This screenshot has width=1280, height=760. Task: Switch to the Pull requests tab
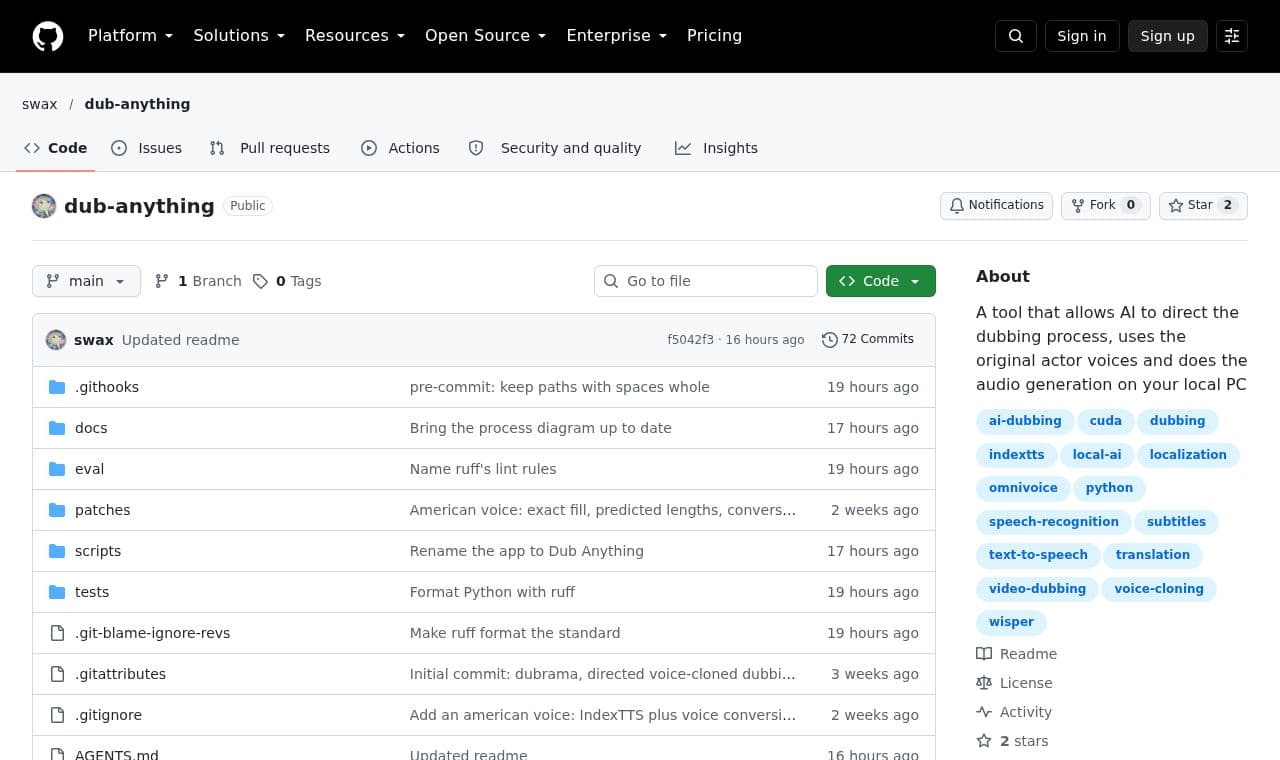pos(270,148)
